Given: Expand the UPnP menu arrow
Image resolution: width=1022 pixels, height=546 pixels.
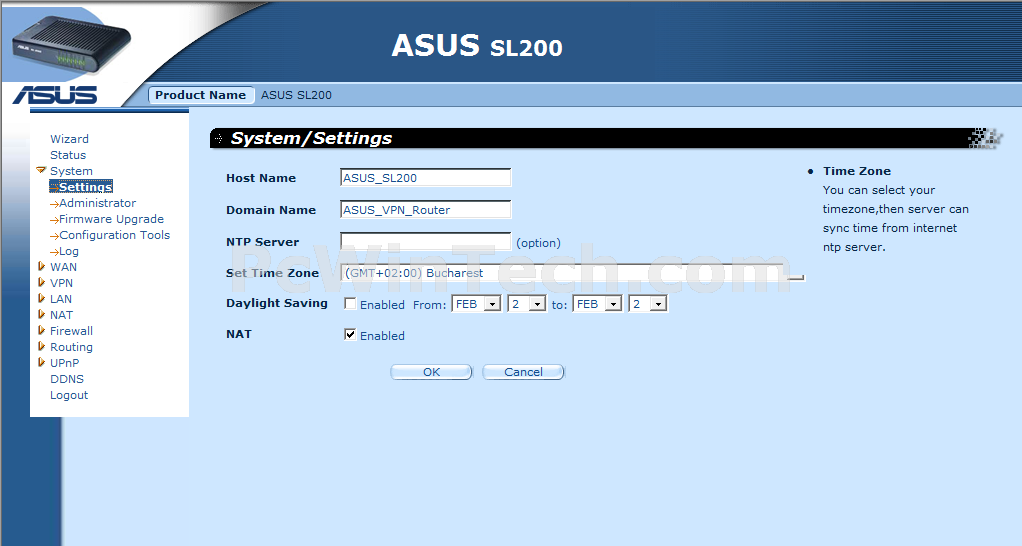Looking at the screenshot, I should (41, 362).
